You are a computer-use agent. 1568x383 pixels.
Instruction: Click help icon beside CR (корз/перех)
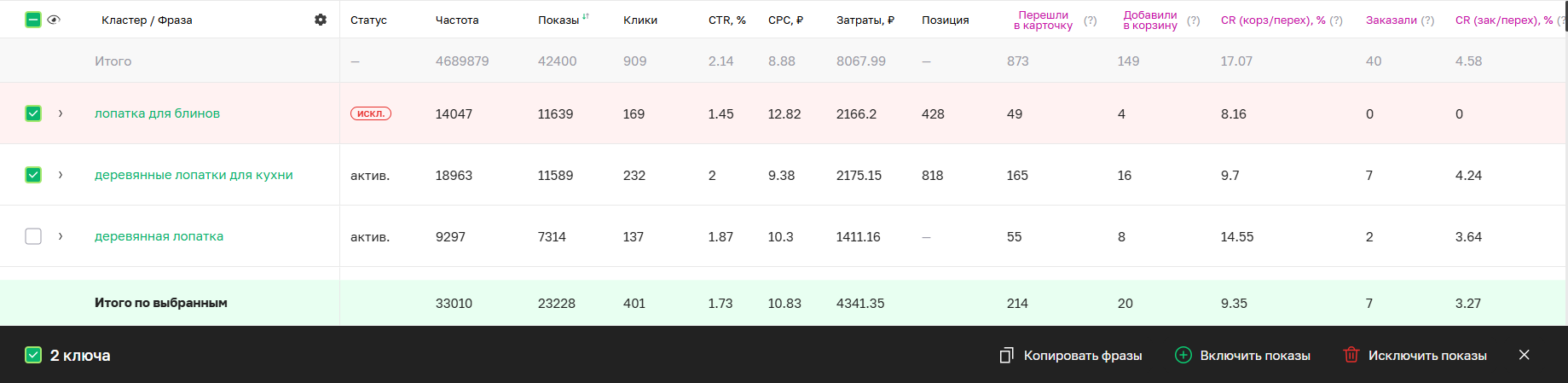(1335, 20)
